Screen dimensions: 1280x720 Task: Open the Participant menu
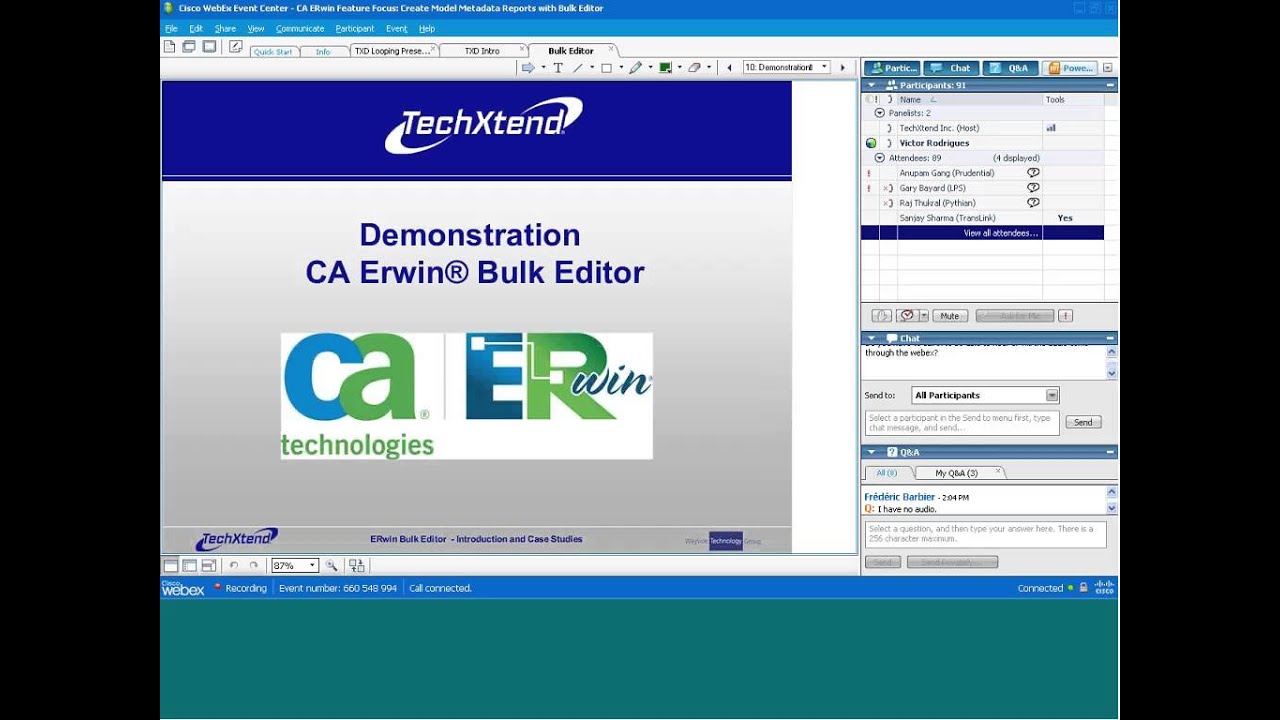[x=355, y=29]
